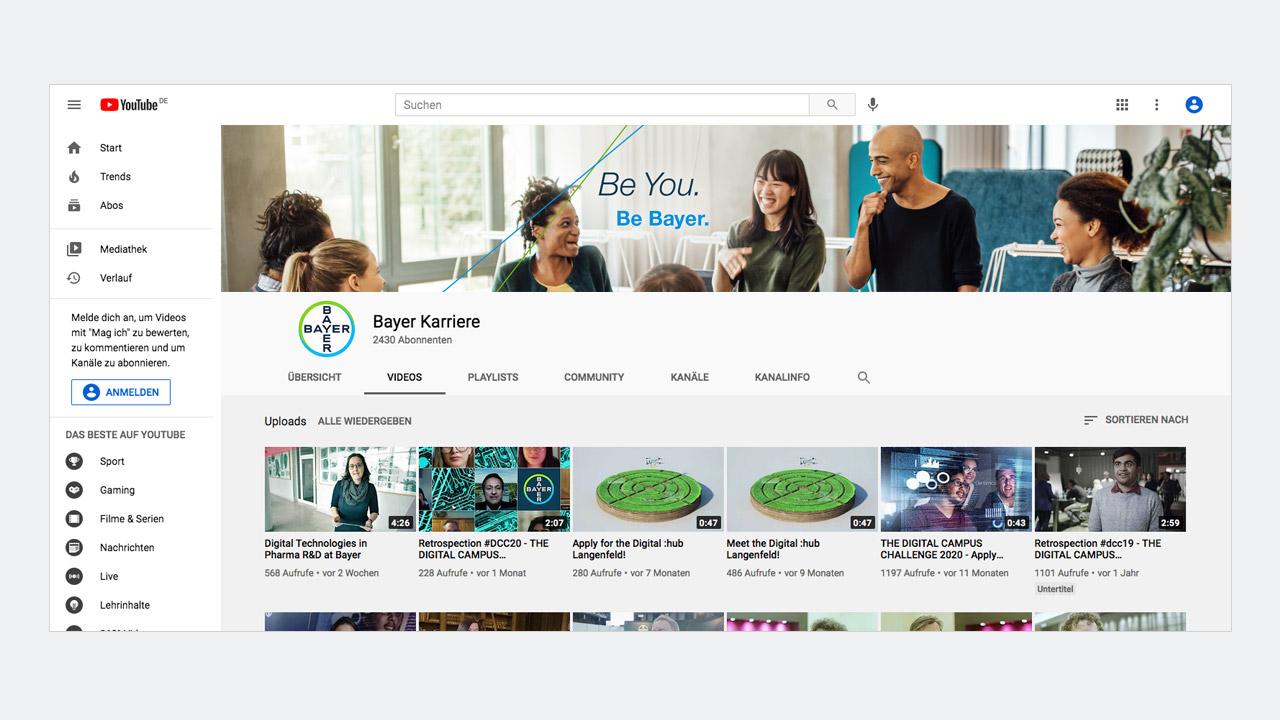This screenshot has height=720, width=1280.
Task: Open the hamburger guide menu
Action: (74, 105)
